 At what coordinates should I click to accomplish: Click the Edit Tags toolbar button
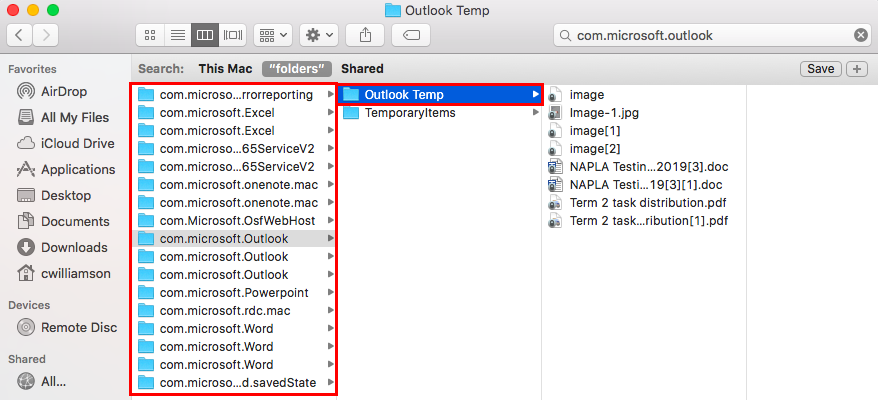(411, 35)
